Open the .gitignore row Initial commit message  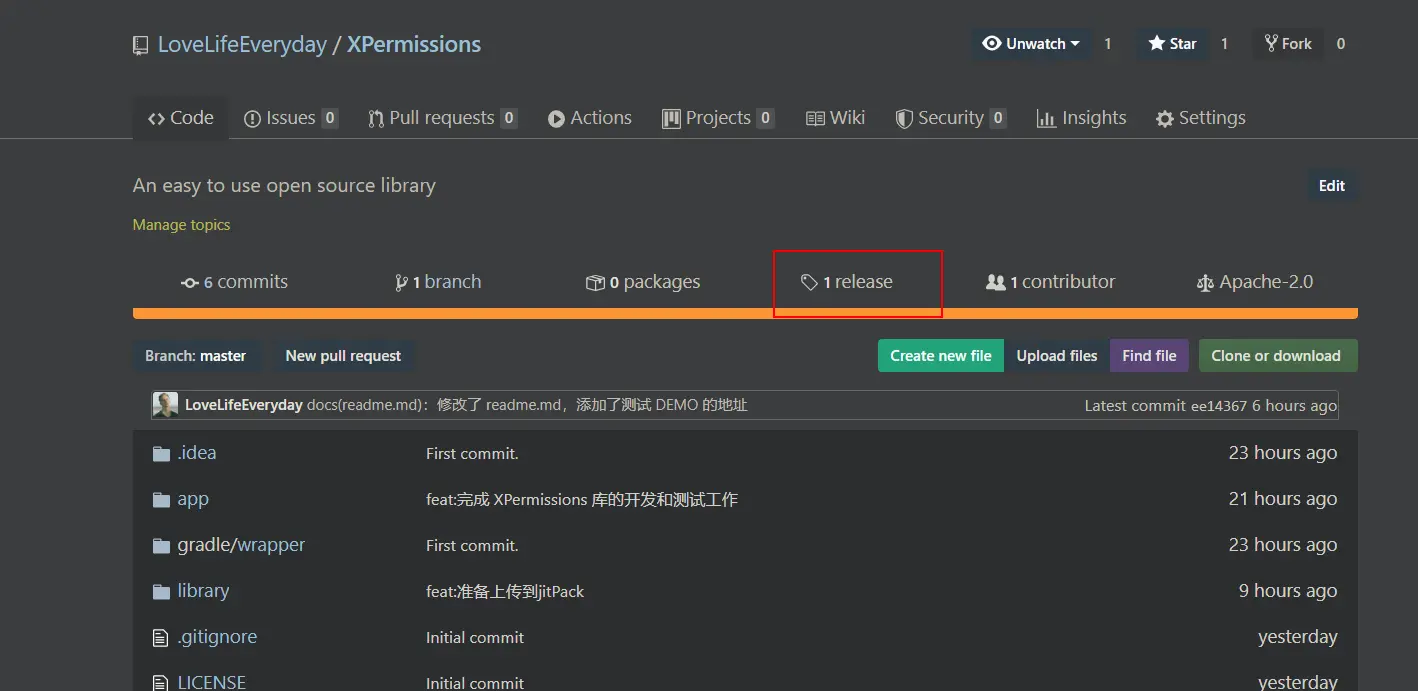(475, 638)
